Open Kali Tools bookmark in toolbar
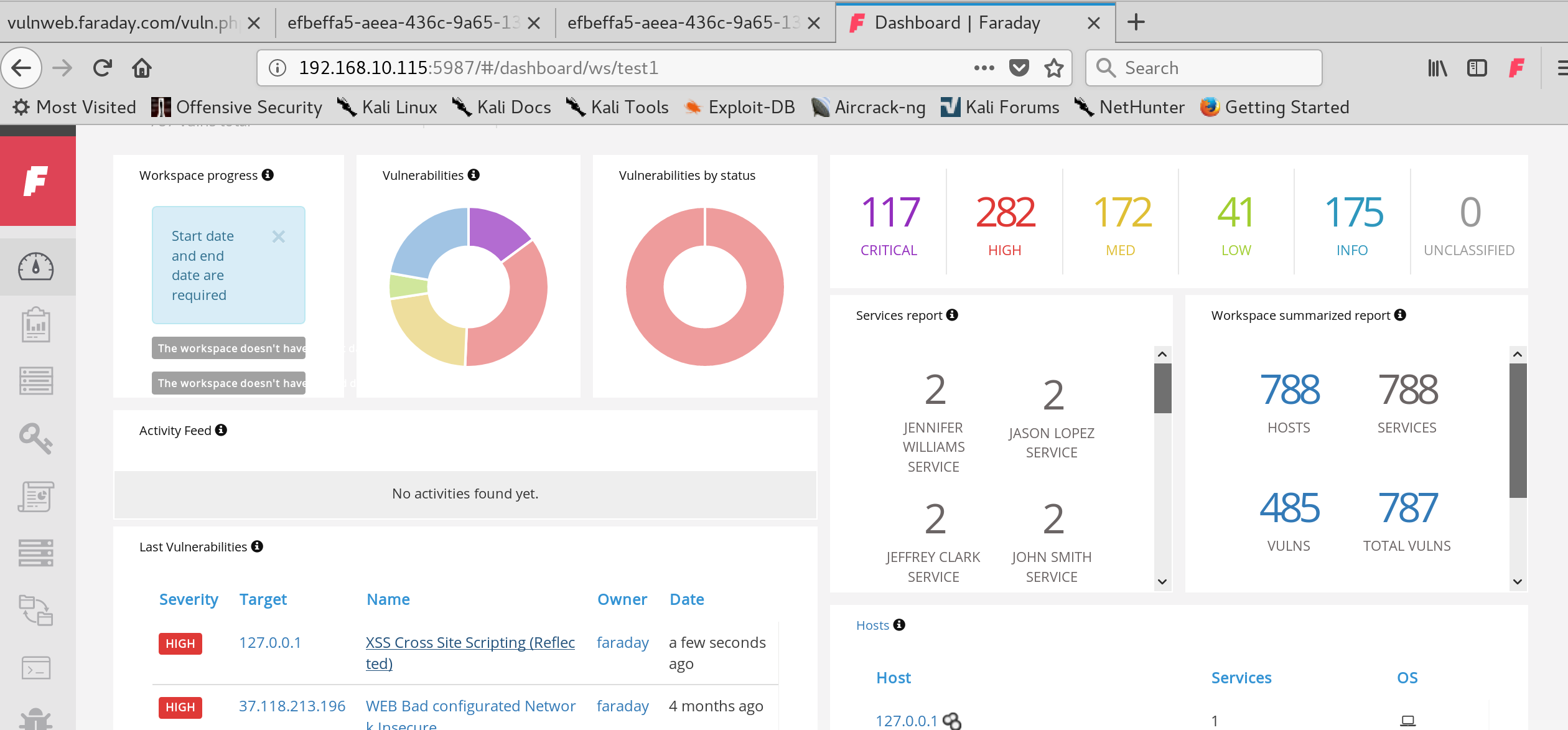 [618, 107]
